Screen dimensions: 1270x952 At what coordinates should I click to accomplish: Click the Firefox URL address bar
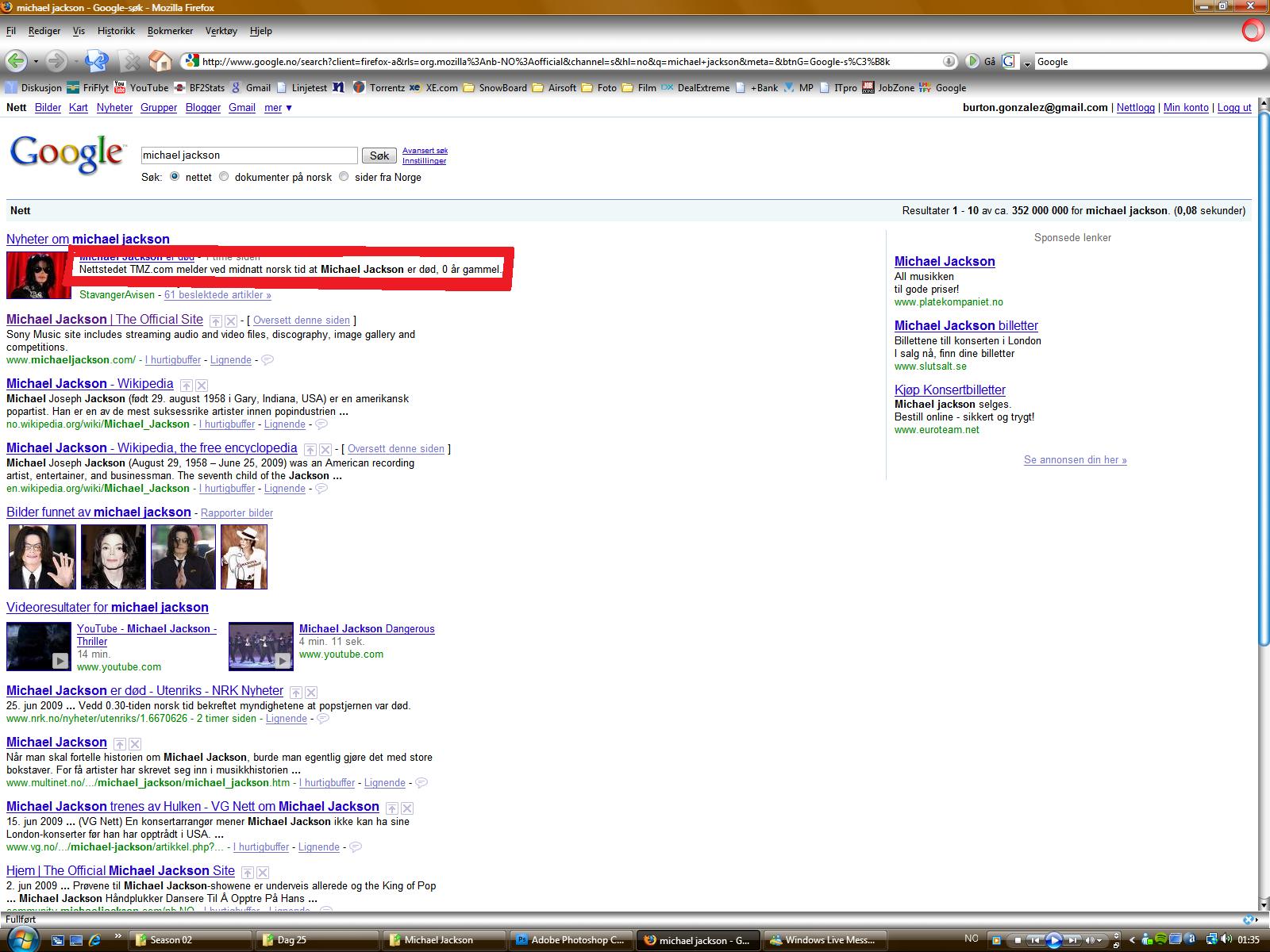(x=569, y=61)
